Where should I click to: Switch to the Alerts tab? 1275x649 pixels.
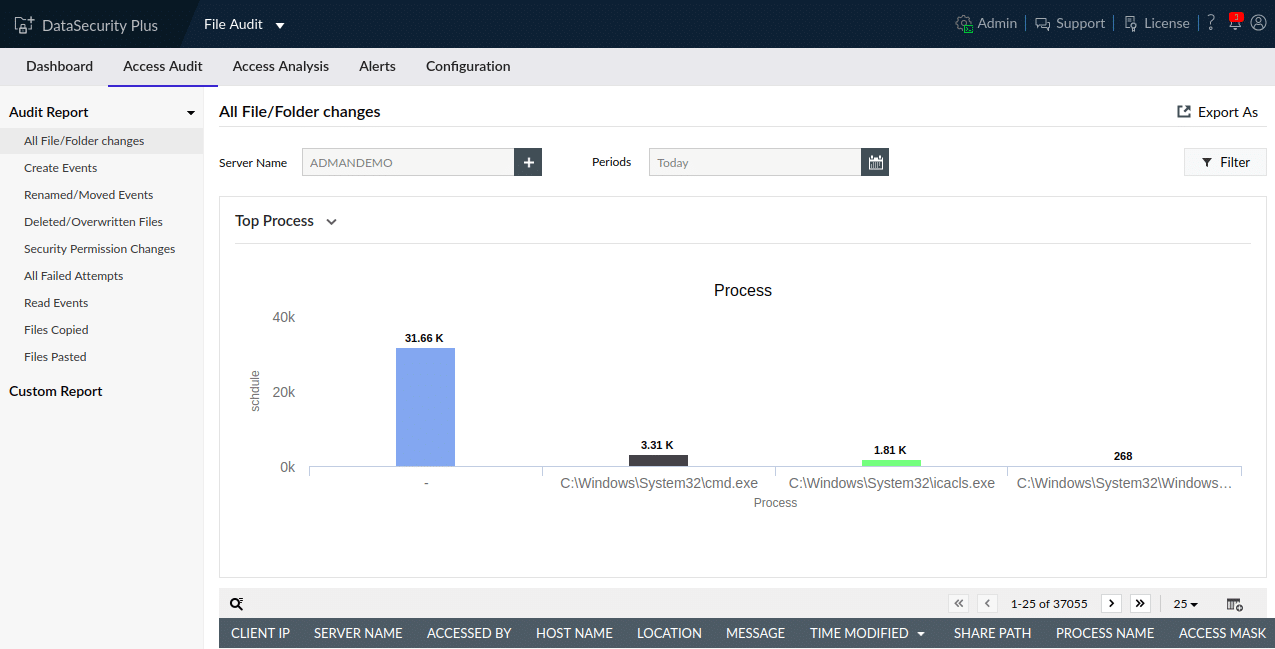377,67
